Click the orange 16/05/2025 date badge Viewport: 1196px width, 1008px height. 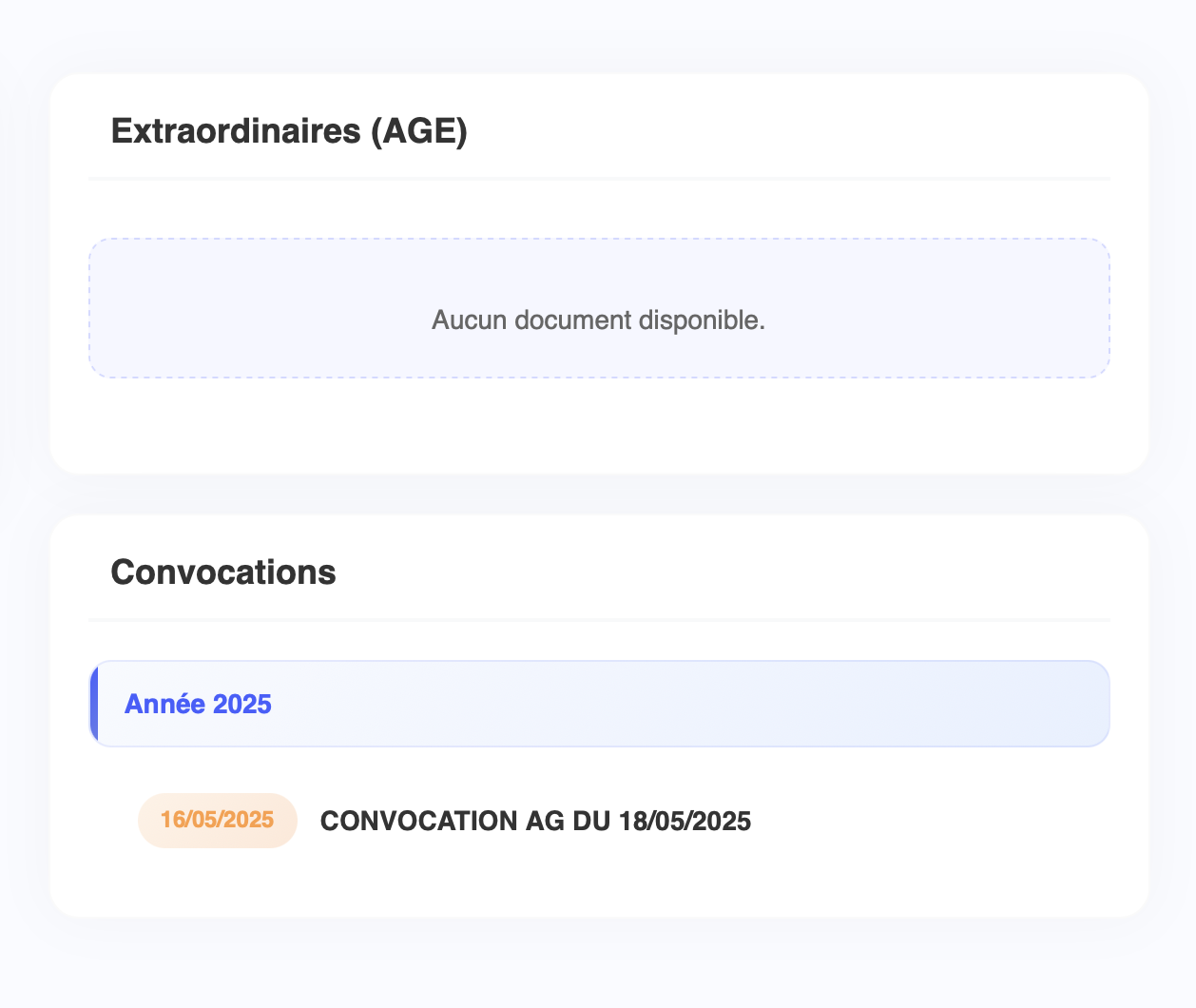(x=218, y=820)
